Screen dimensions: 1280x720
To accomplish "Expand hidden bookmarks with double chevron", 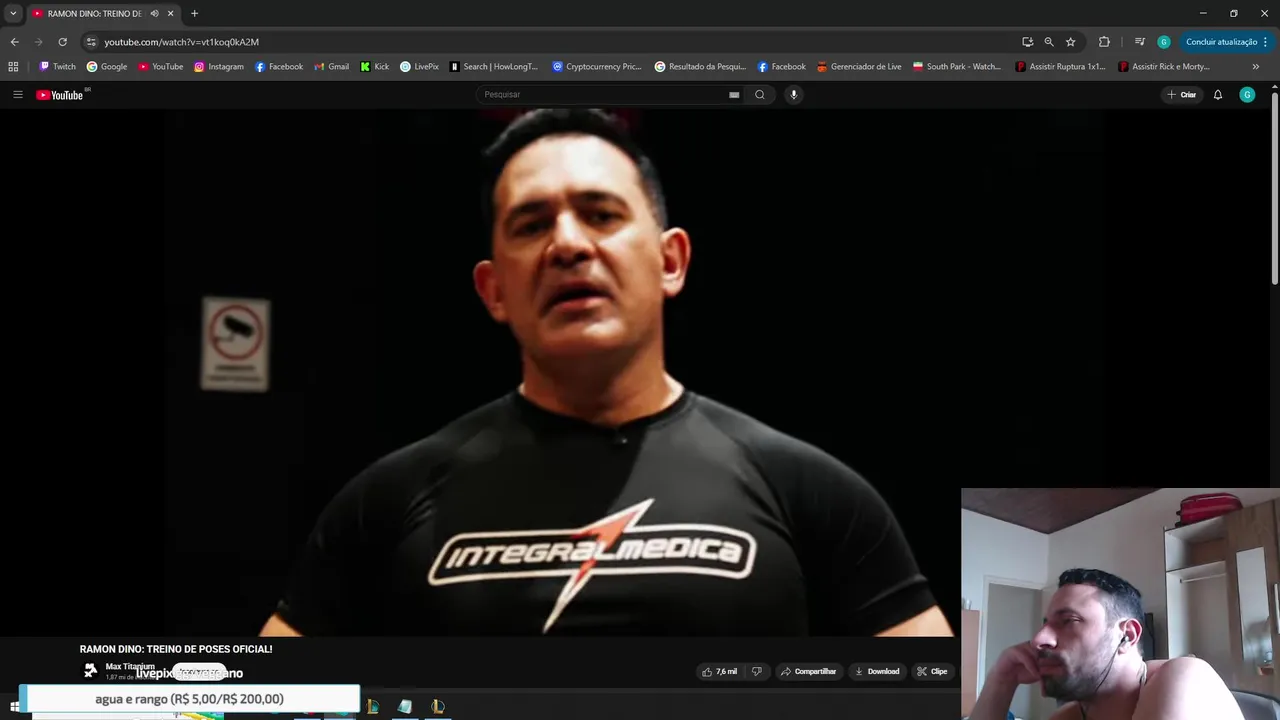I will point(1255,67).
